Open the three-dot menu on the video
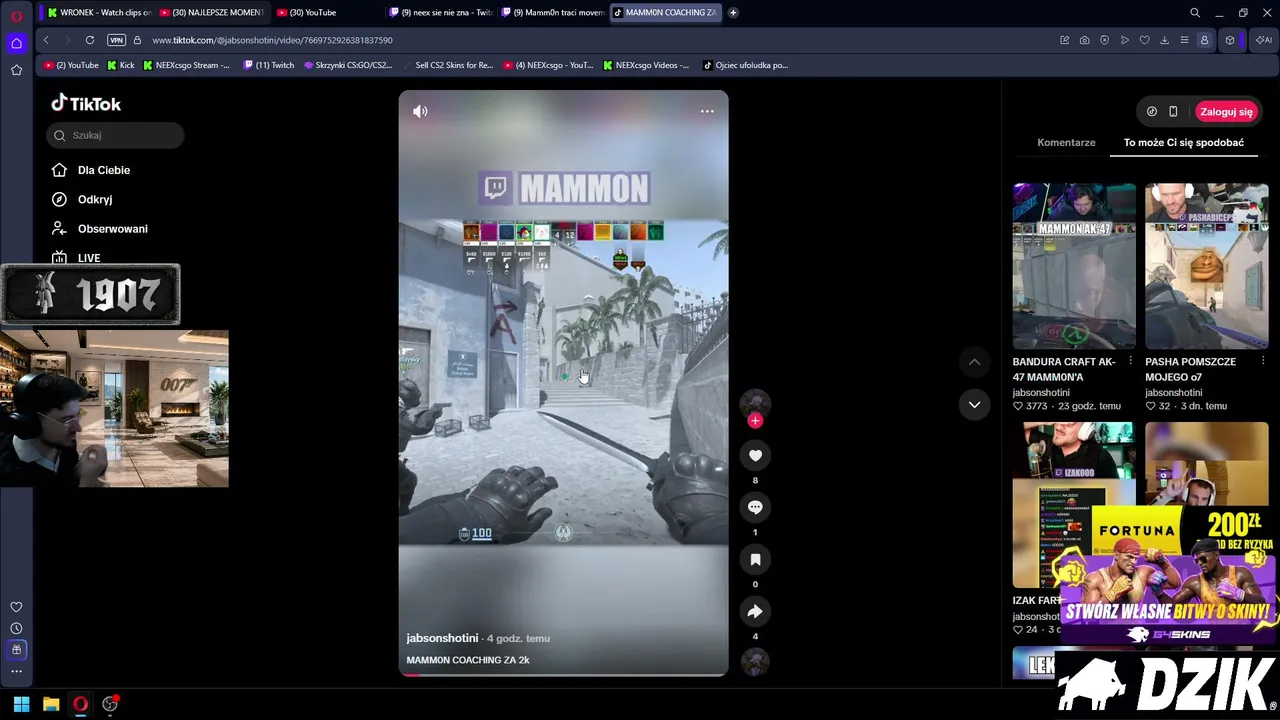The image size is (1280, 720). [x=707, y=112]
